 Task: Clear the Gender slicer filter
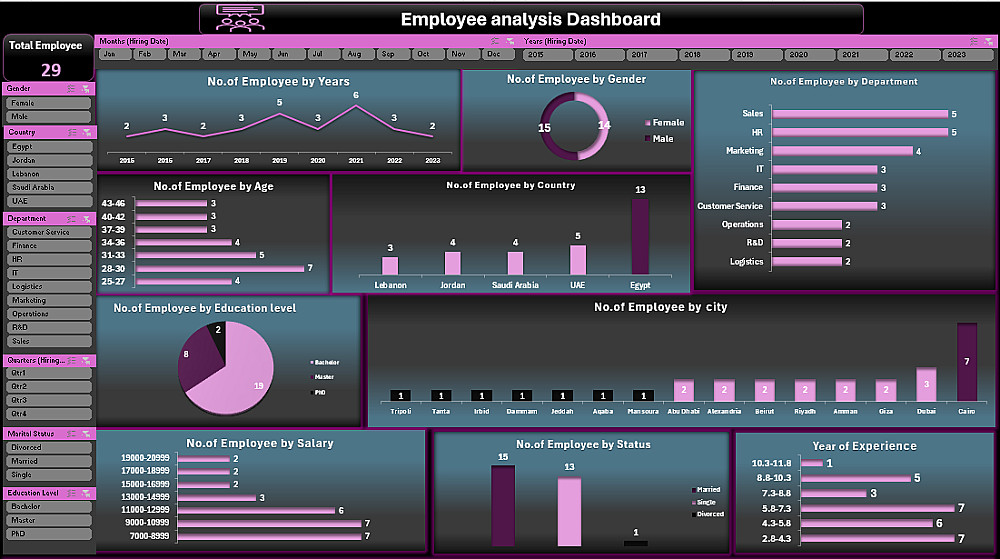pyautogui.click(x=86, y=89)
